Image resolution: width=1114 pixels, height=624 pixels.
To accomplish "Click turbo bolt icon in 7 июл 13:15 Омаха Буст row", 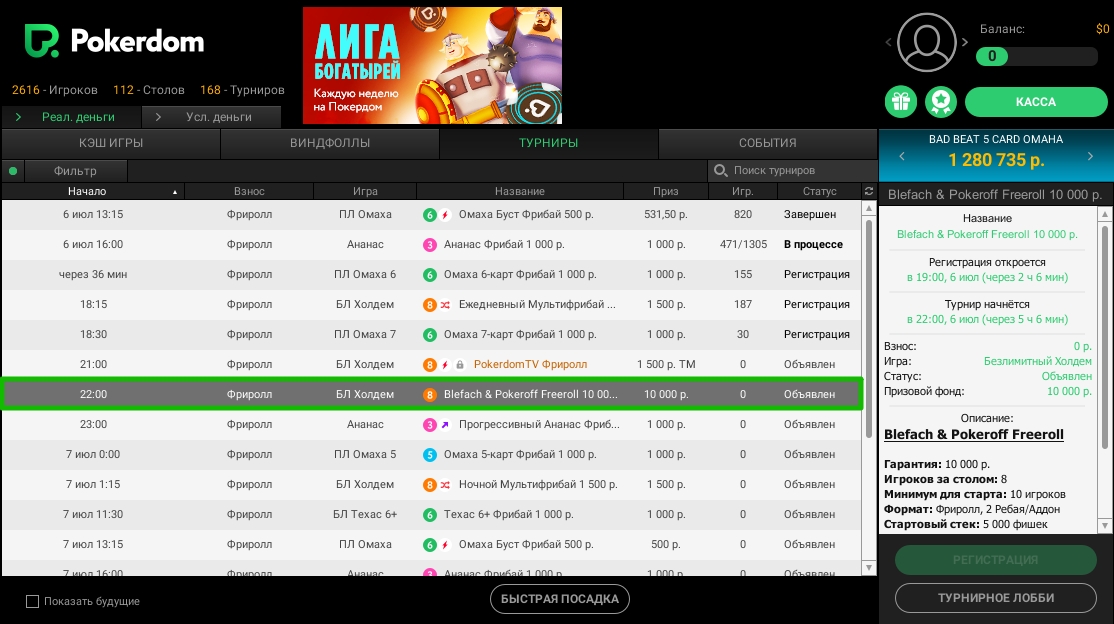I will [445, 544].
